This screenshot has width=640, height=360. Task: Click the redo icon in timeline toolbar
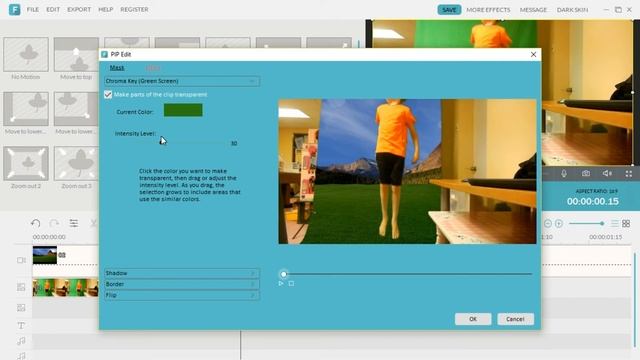(54, 223)
